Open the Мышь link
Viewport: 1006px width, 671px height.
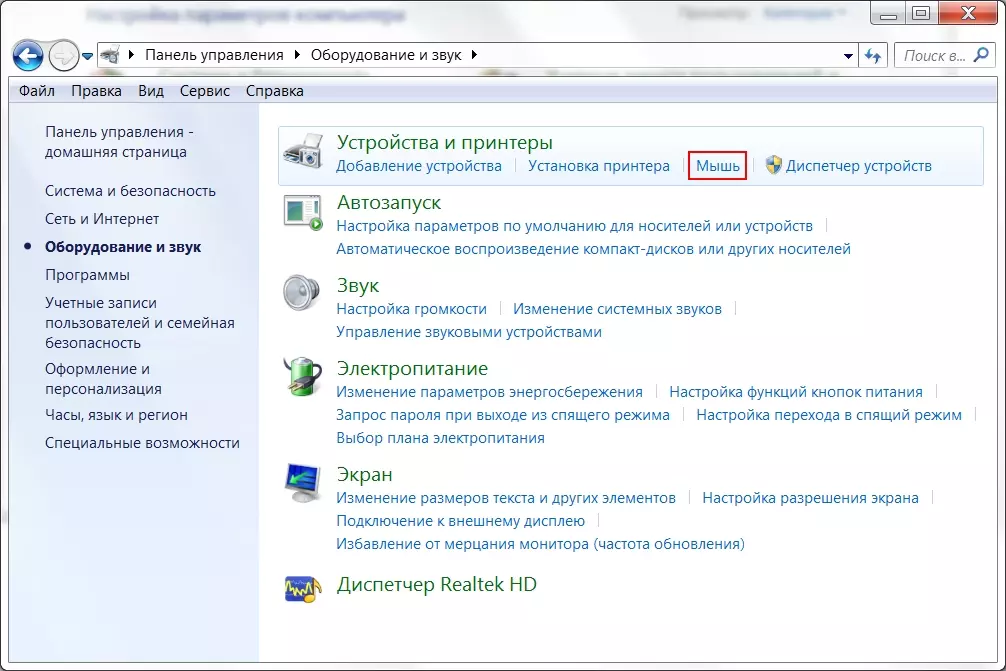click(717, 166)
